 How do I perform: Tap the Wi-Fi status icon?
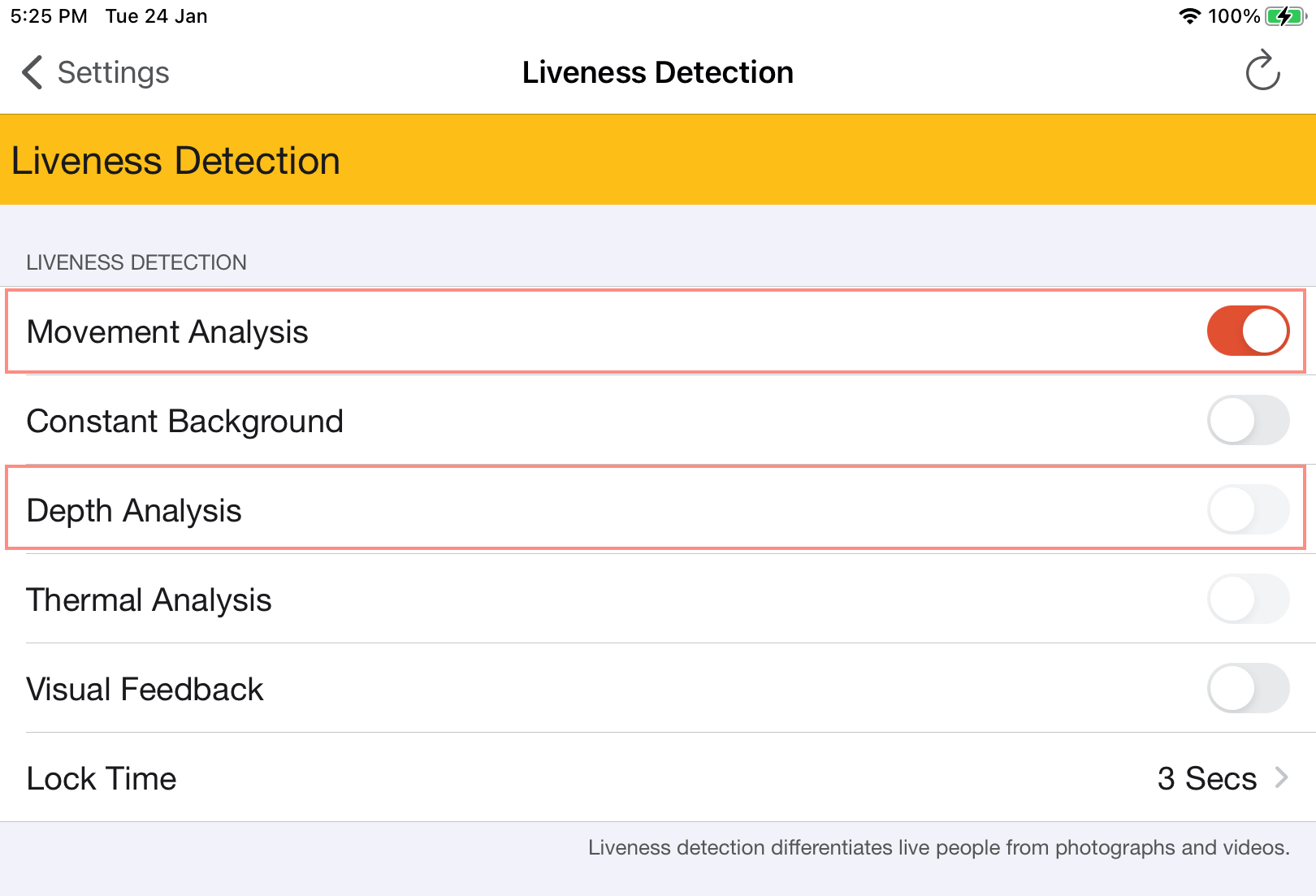tap(1189, 16)
